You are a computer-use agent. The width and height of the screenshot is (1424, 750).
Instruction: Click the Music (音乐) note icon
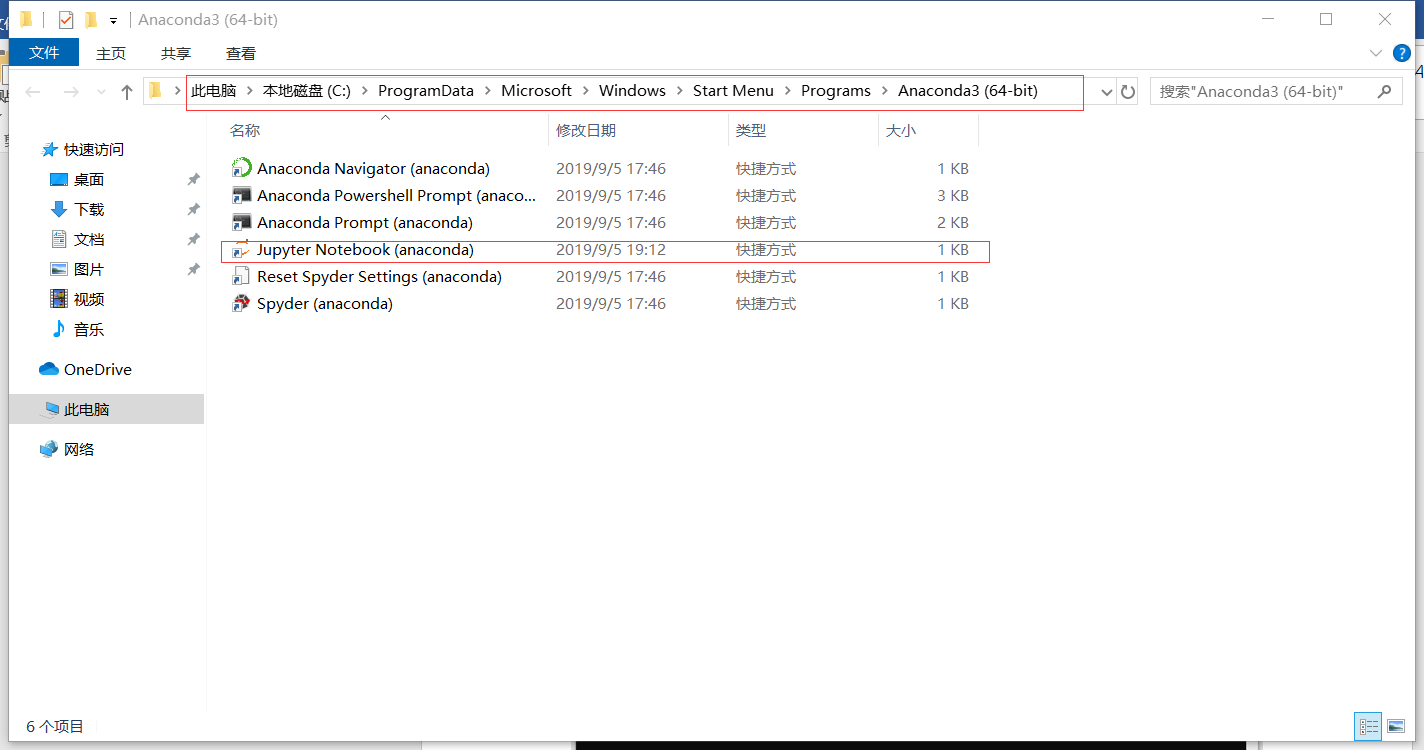coord(59,329)
